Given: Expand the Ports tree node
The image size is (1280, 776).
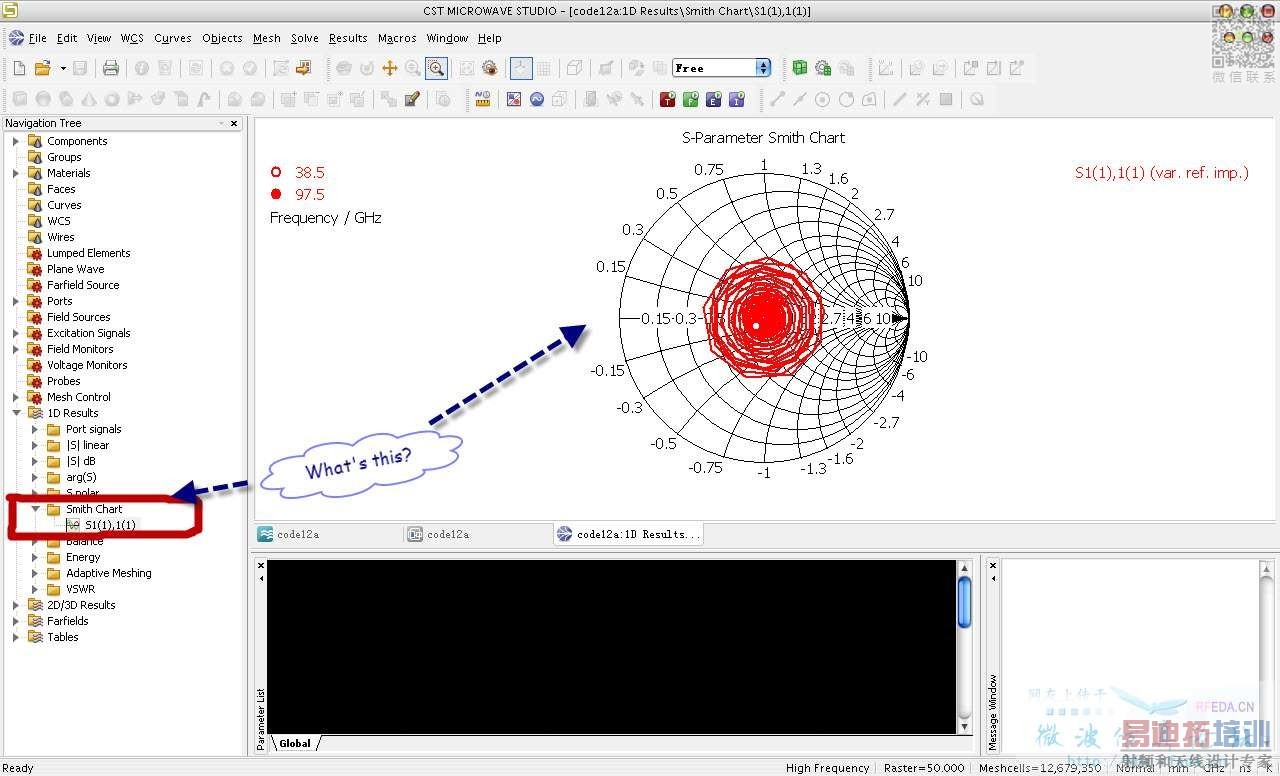Looking at the screenshot, I should (16, 301).
